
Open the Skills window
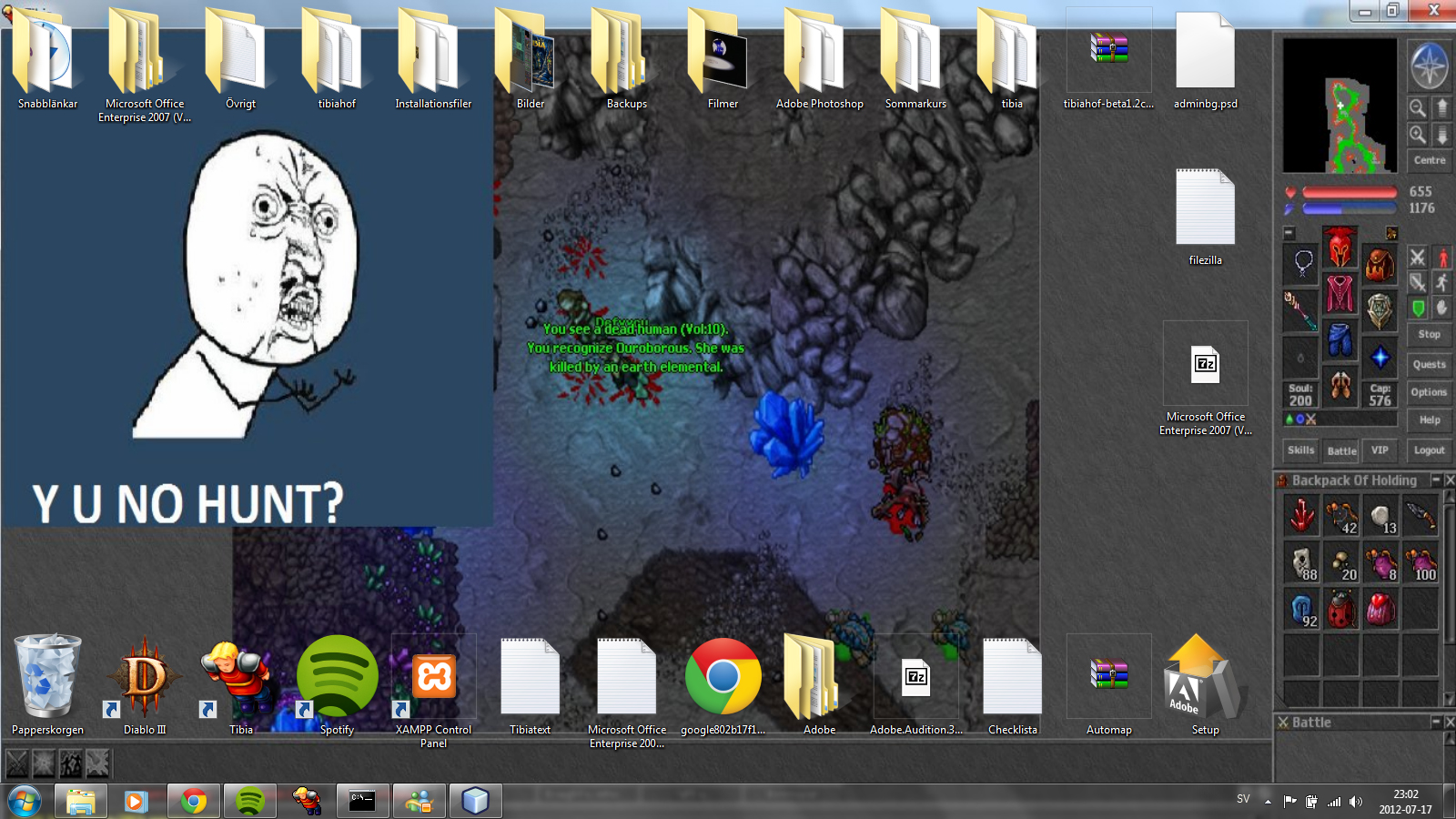1300,450
